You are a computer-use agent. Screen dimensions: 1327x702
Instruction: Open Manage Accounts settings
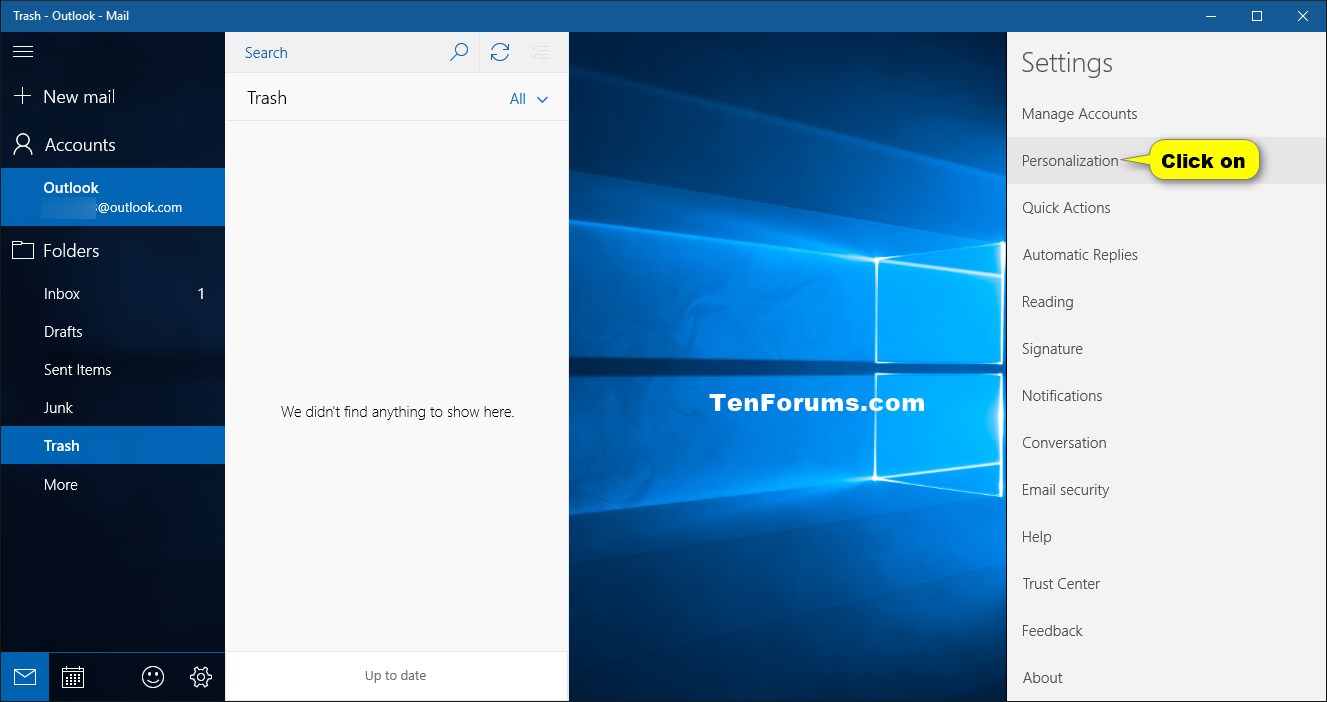1167,114
